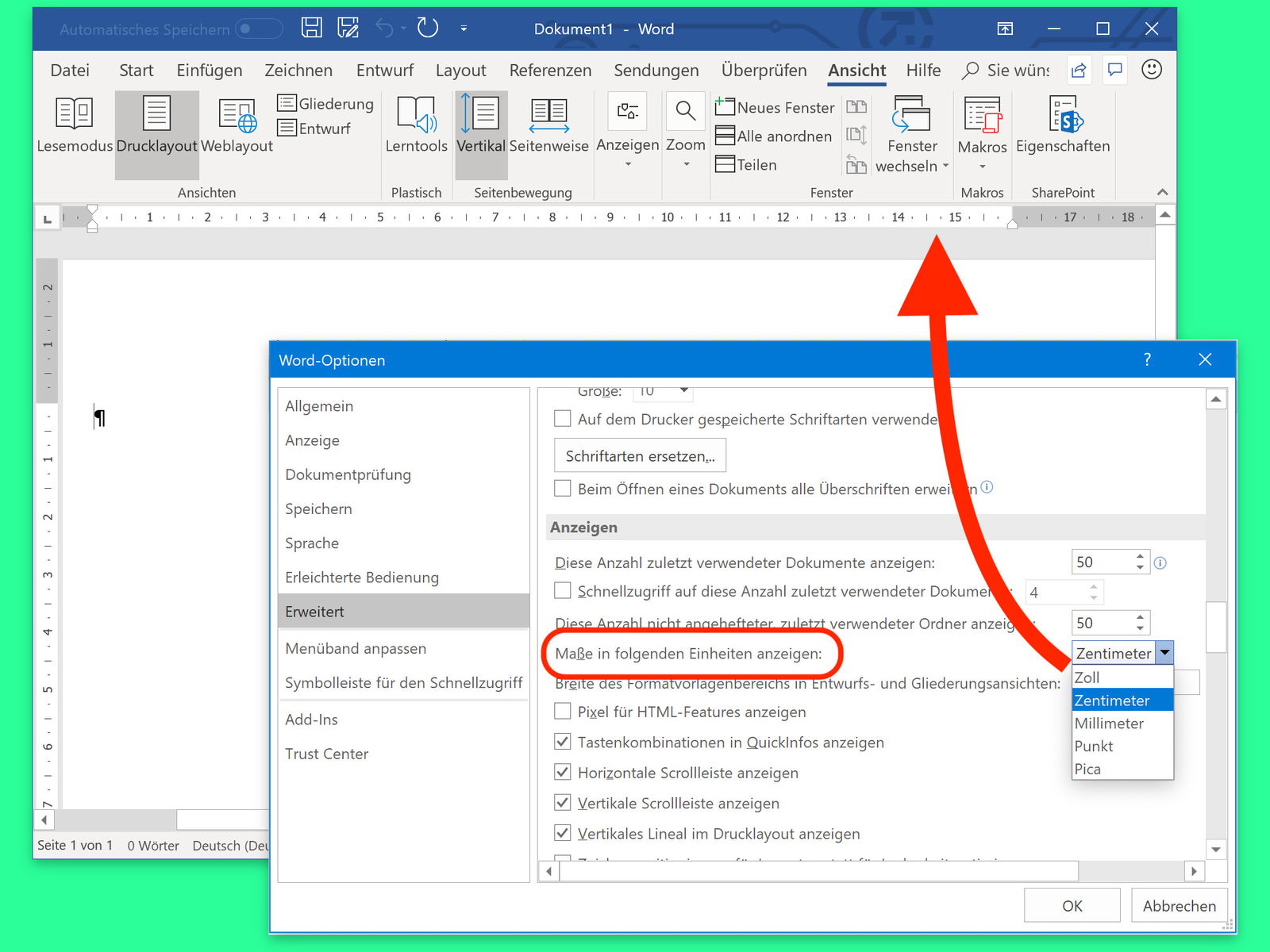The width and height of the screenshot is (1270, 952).
Task: Toggle the Zentimeter units dropdown arrow
Action: pos(1164,653)
